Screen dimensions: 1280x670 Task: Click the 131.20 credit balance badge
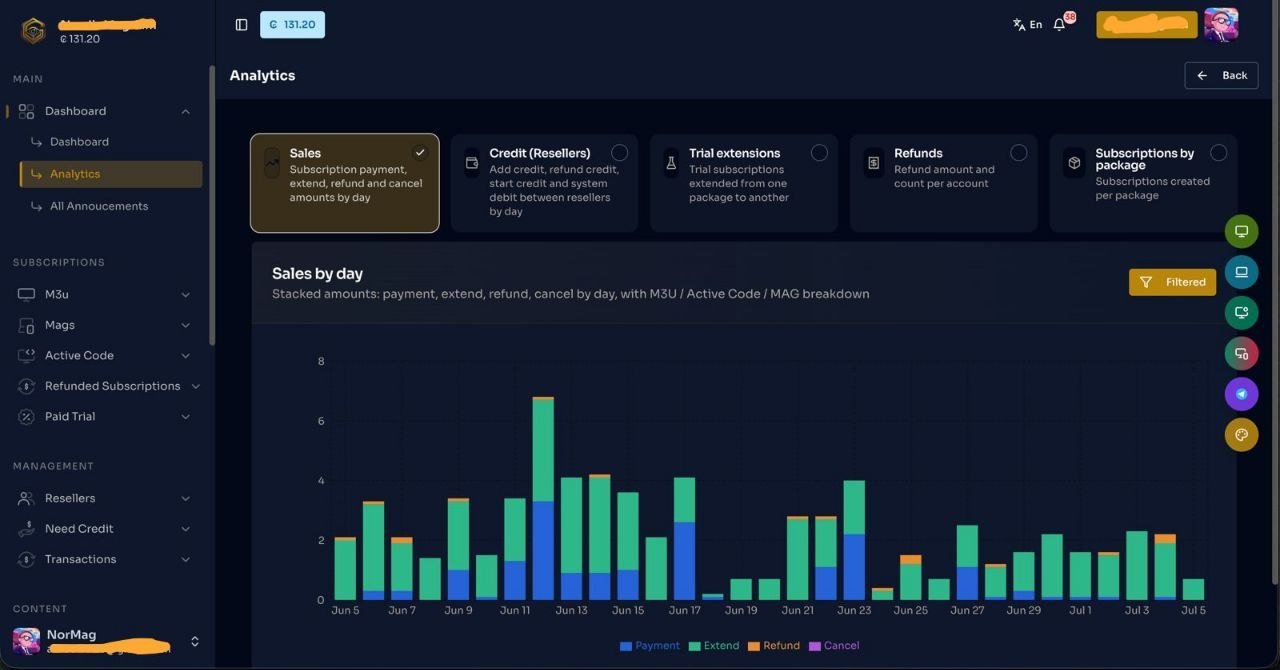click(x=292, y=25)
